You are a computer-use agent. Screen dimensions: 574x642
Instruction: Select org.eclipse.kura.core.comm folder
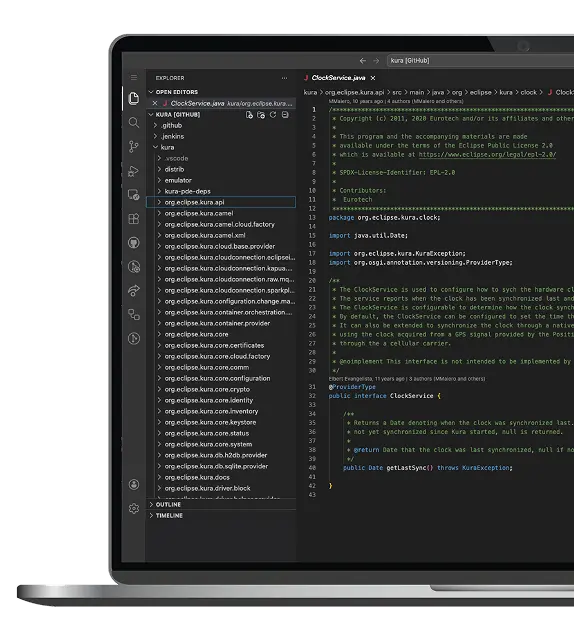pos(221,367)
